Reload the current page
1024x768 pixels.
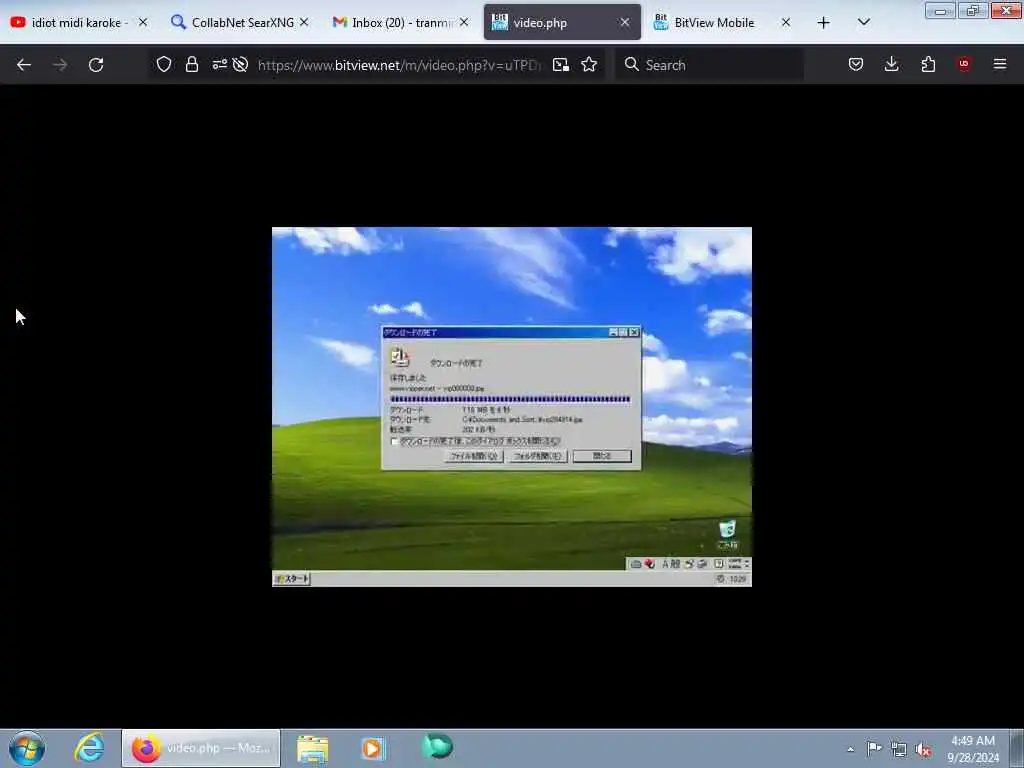(96, 65)
